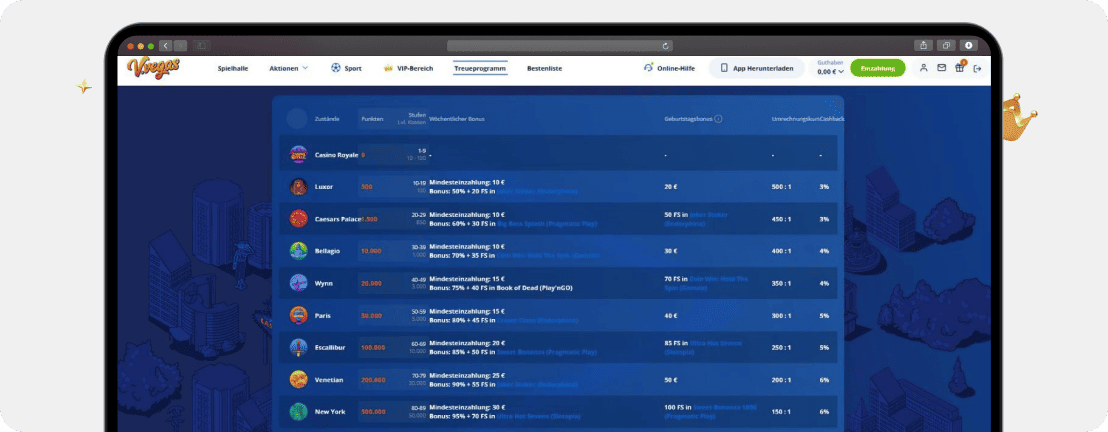1108x432 pixels.
Task: Click the logout arrow icon
Action: click(977, 69)
